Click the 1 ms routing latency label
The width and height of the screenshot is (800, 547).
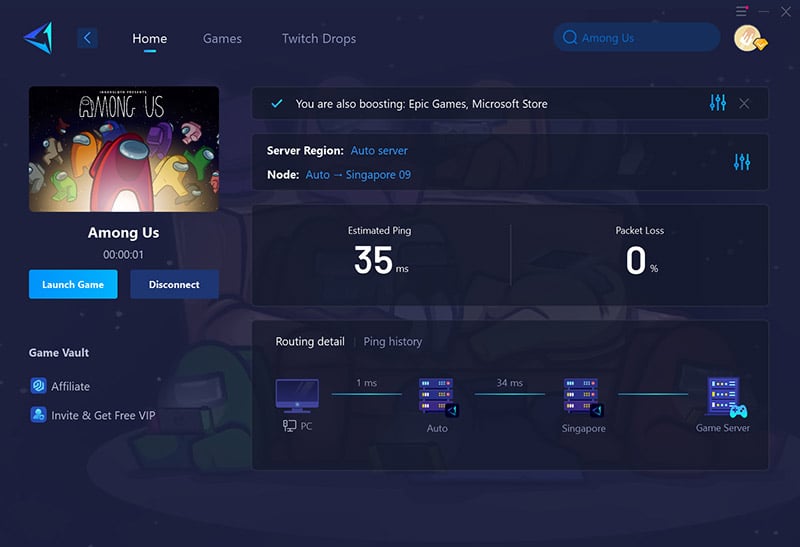pyautogui.click(x=366, y=383)
